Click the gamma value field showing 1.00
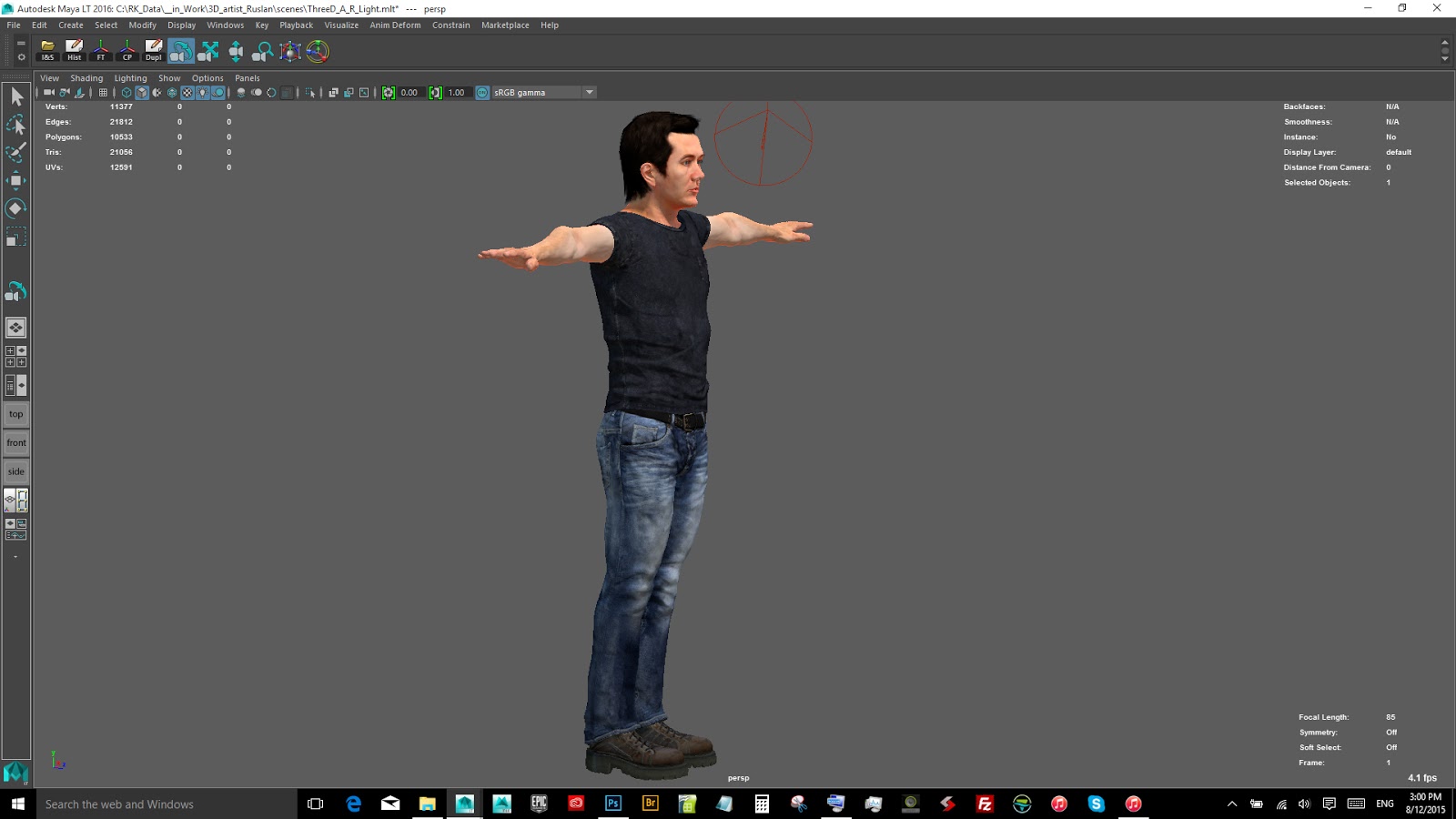The width and height of the screenshot is (1456, 819). (x=457, y=93)
